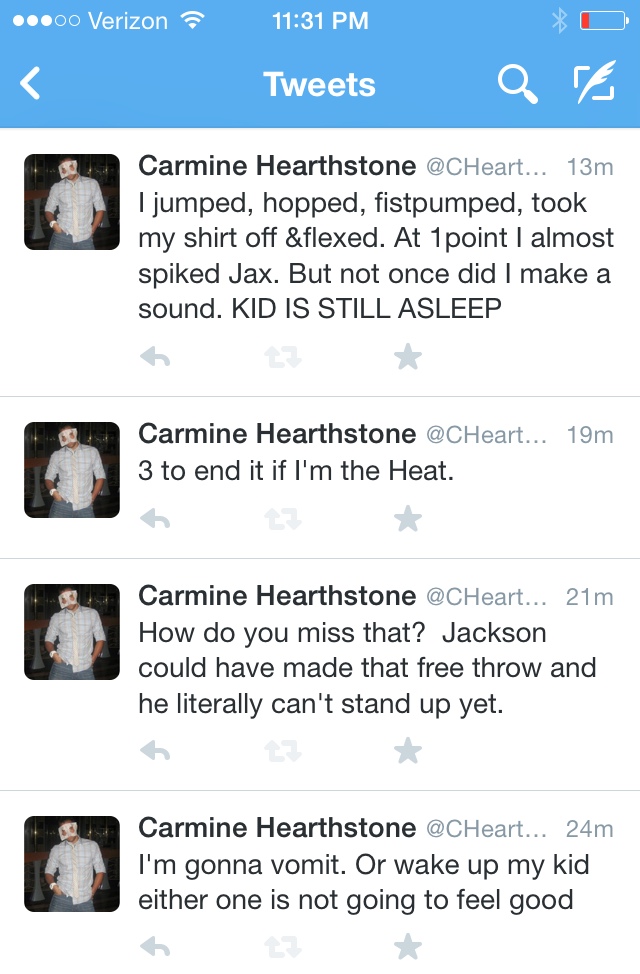This screenshot has width=640, height=974.
Task: Tap the Tweets title in header
Action: click(319, 84)
